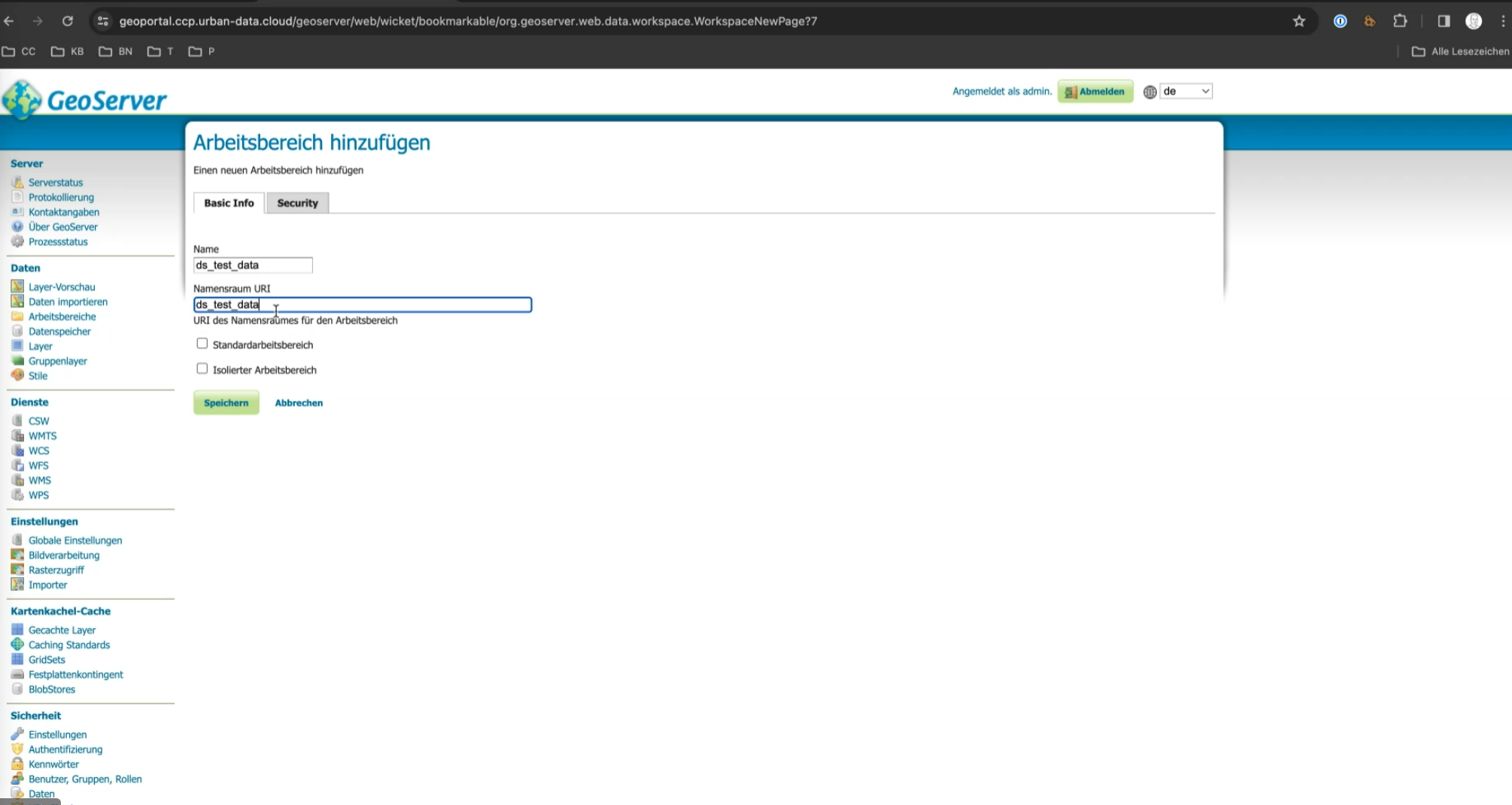Click the GeoServer logo
Viewport: 1512px width, 805px height.
click(84, 99)
